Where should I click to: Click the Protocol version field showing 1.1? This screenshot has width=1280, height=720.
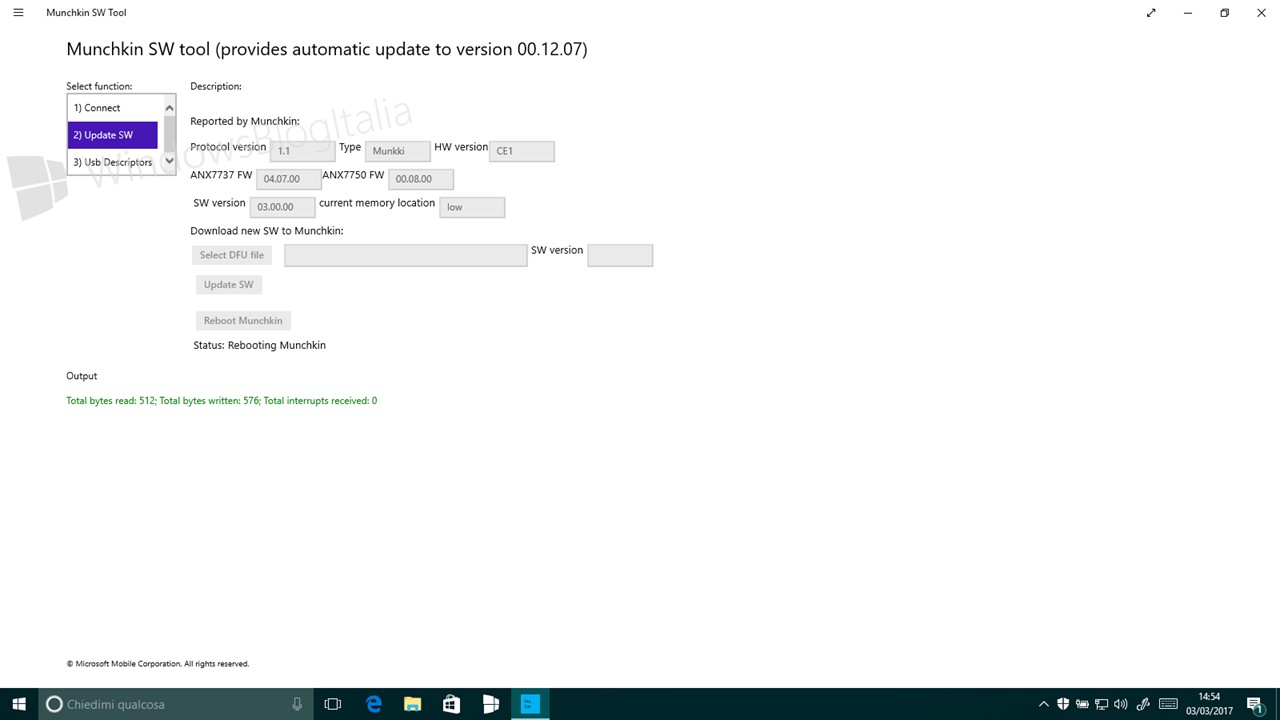(x=302, y=151)
